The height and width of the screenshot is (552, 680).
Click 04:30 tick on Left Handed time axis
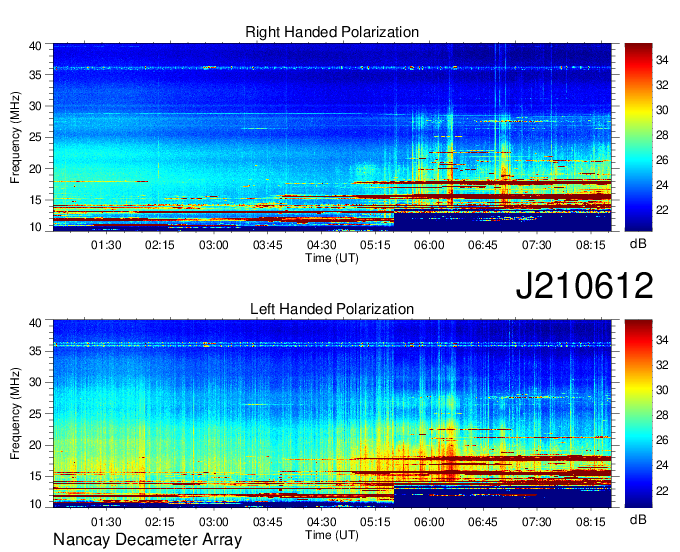[321, 522]
